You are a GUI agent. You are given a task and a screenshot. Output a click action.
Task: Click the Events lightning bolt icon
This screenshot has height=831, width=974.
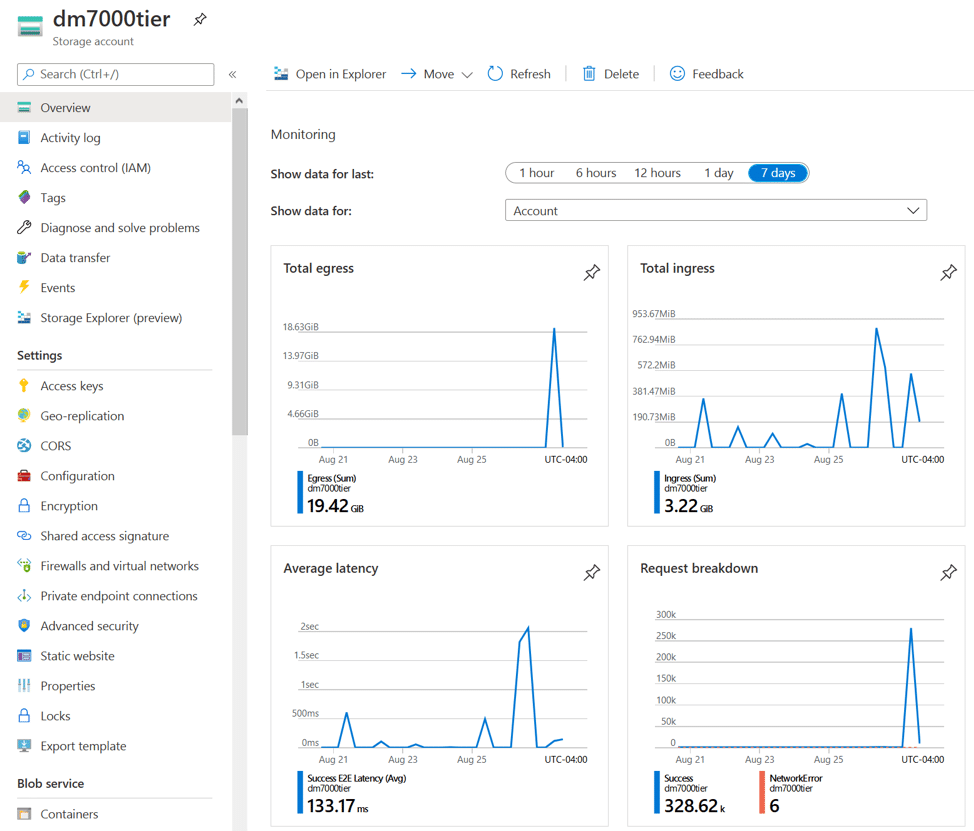click(24, 287)
